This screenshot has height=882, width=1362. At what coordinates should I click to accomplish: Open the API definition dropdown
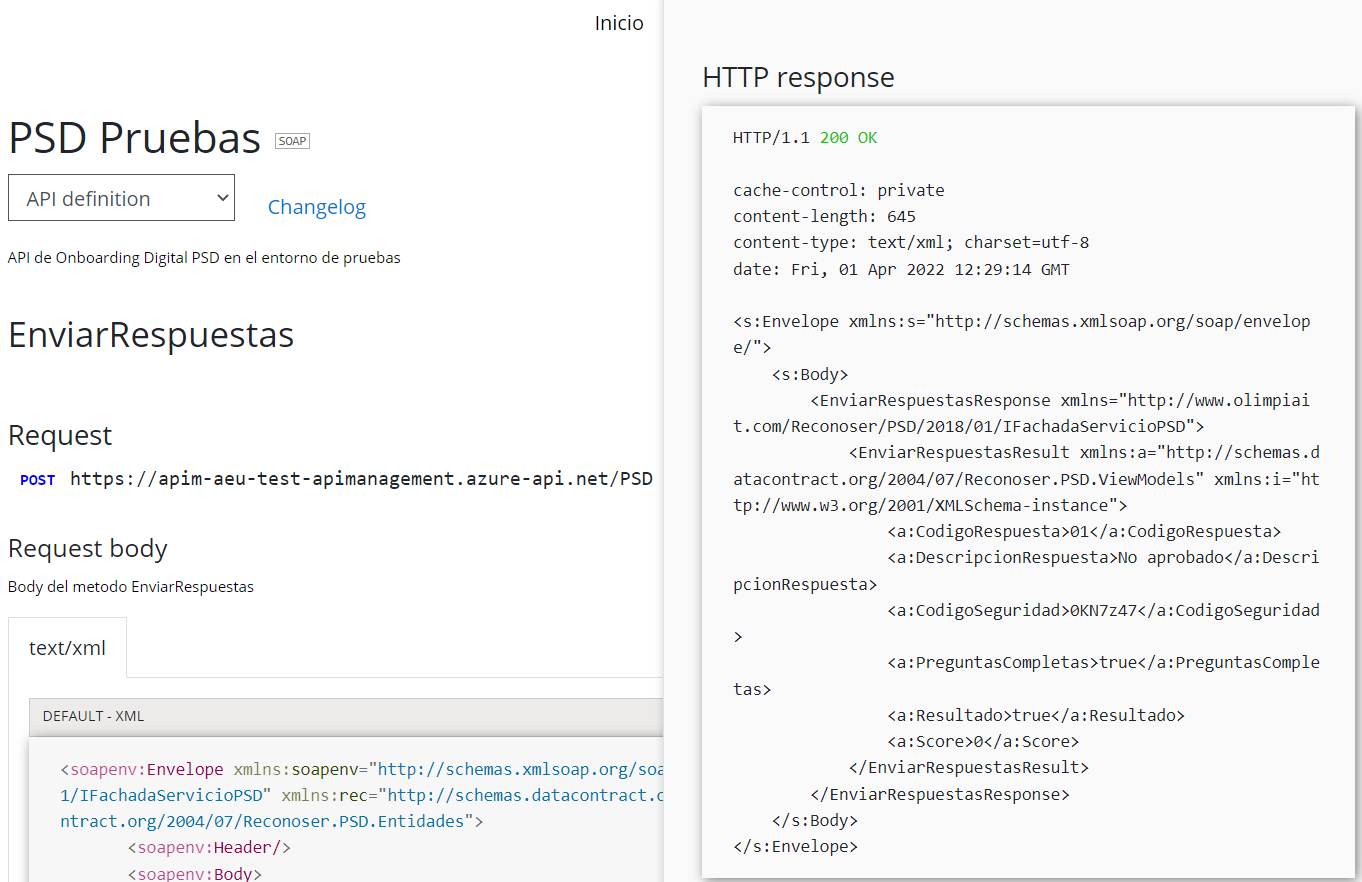click(x=121, y=198)
